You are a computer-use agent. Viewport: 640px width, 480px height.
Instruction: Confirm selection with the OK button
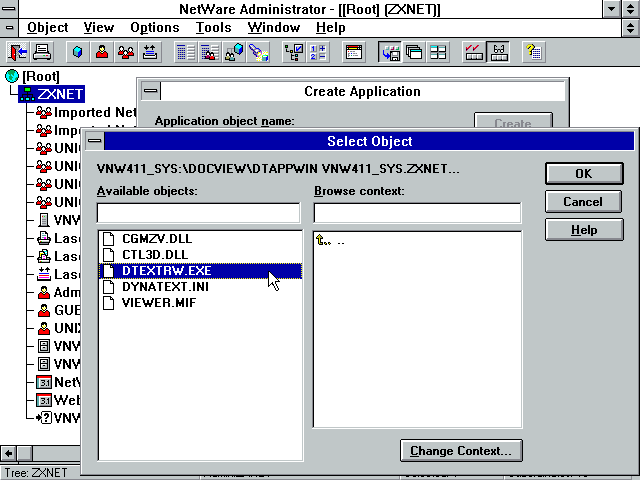[584, 173]
